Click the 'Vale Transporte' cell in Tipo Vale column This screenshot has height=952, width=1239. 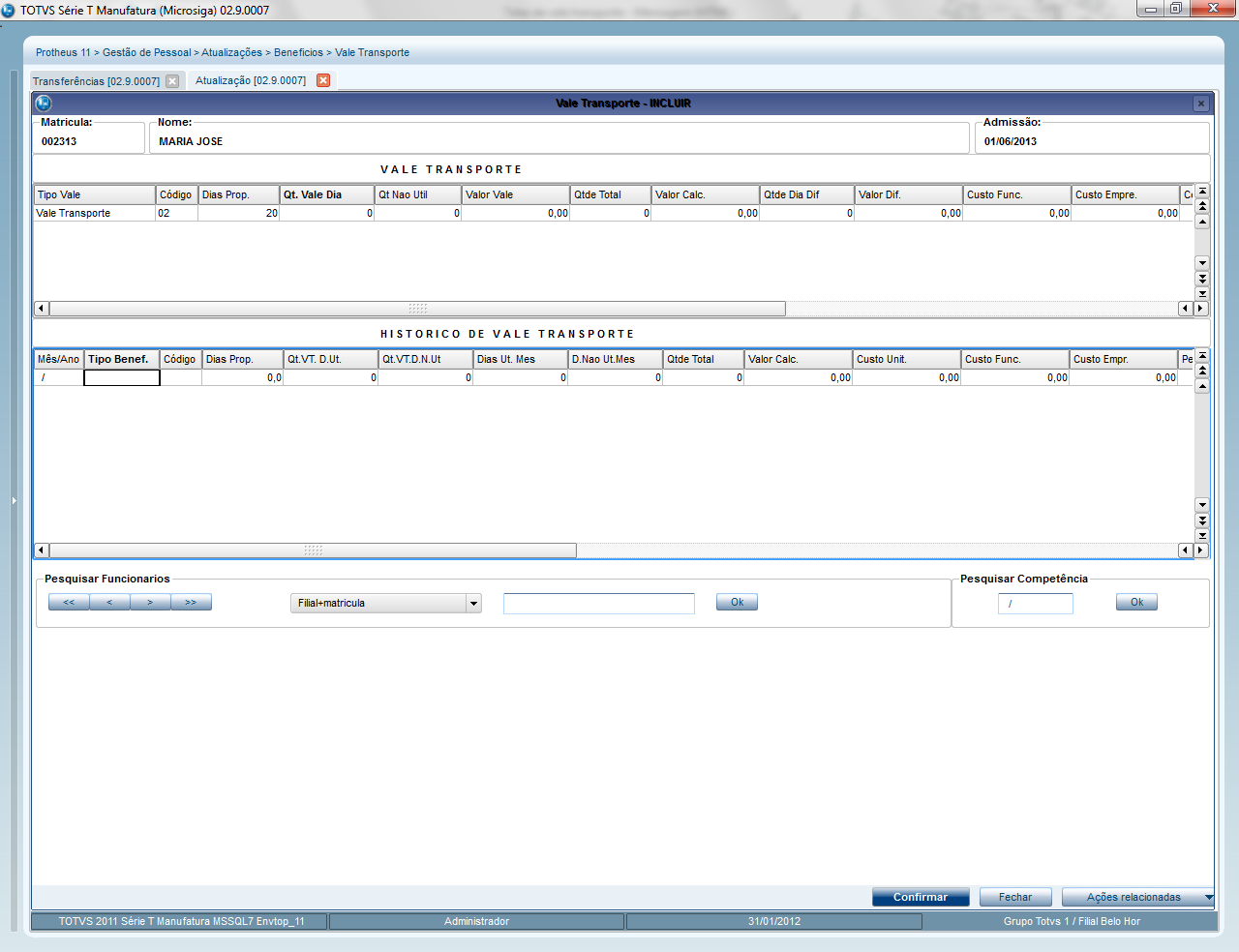coord(94,213)
